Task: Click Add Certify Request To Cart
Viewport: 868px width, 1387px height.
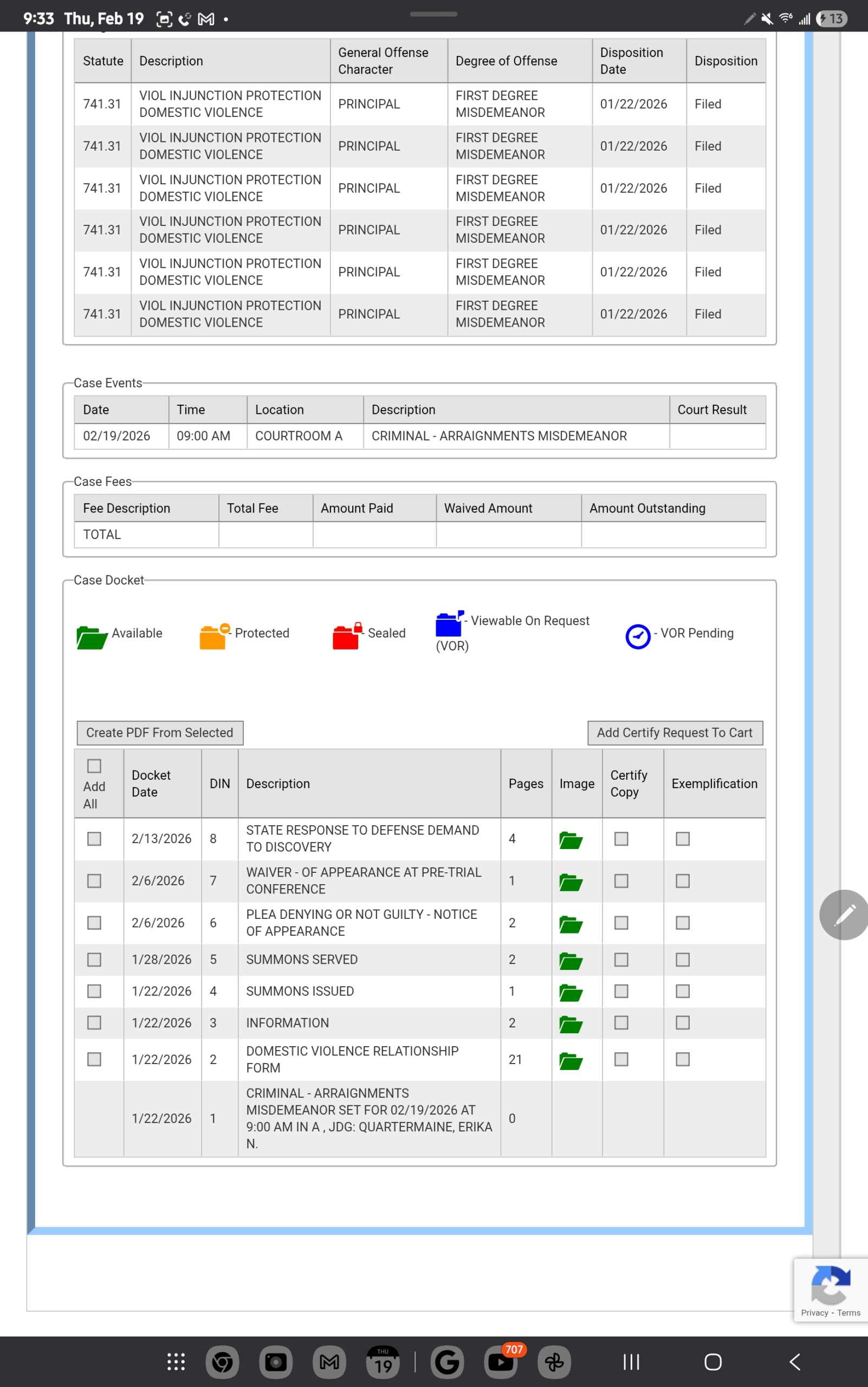Action: click(x=675, y=733)
